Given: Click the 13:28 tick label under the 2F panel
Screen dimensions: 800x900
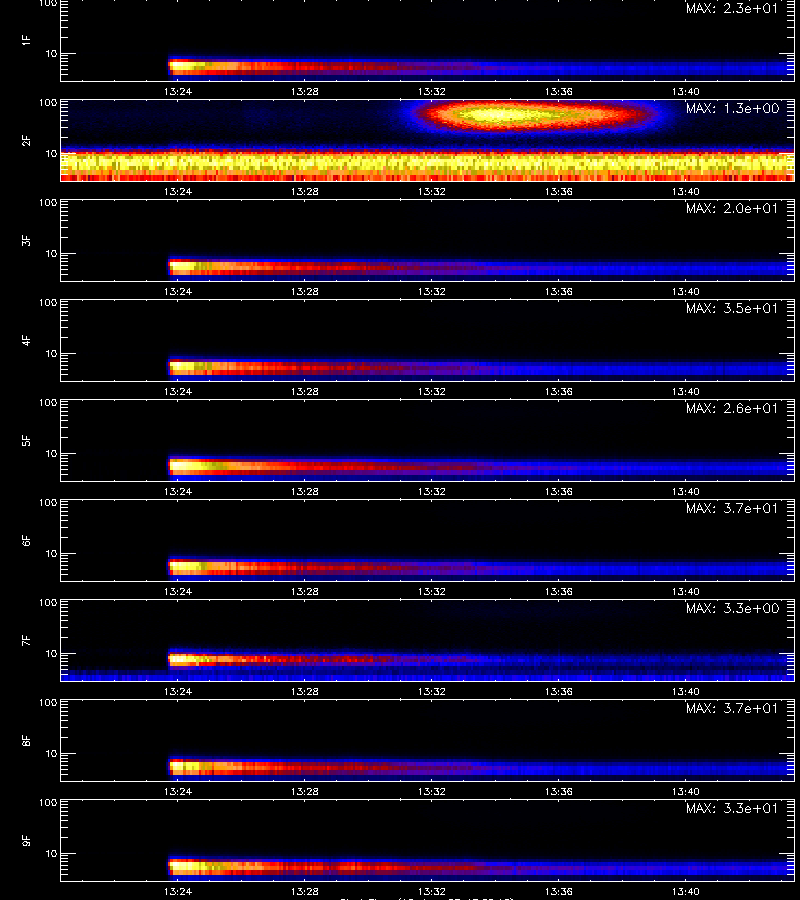Looking at the screenshot, I should coord(305,191).
